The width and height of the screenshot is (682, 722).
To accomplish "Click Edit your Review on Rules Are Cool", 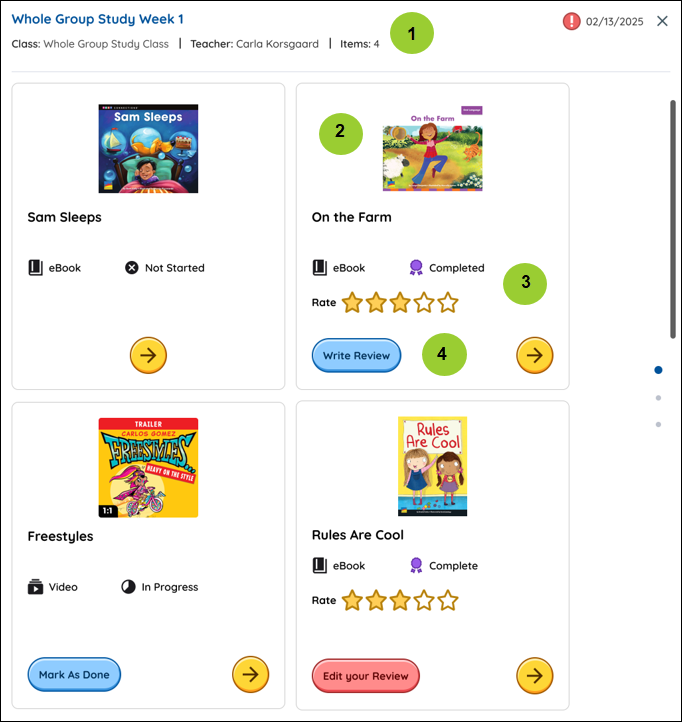I will click(x=366, y=676).
